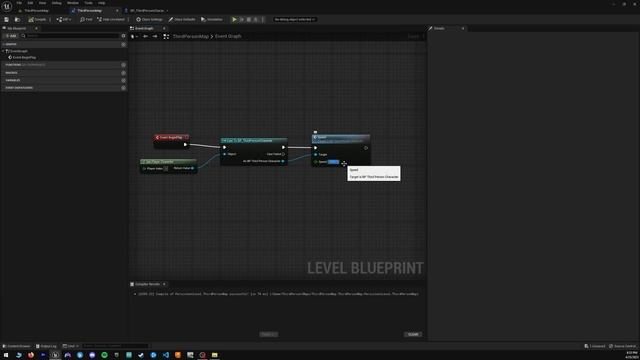The height and width of the screenshot is (360, 640).
Task: Open the Diff dropdown in toolbar
Action: 64,19
